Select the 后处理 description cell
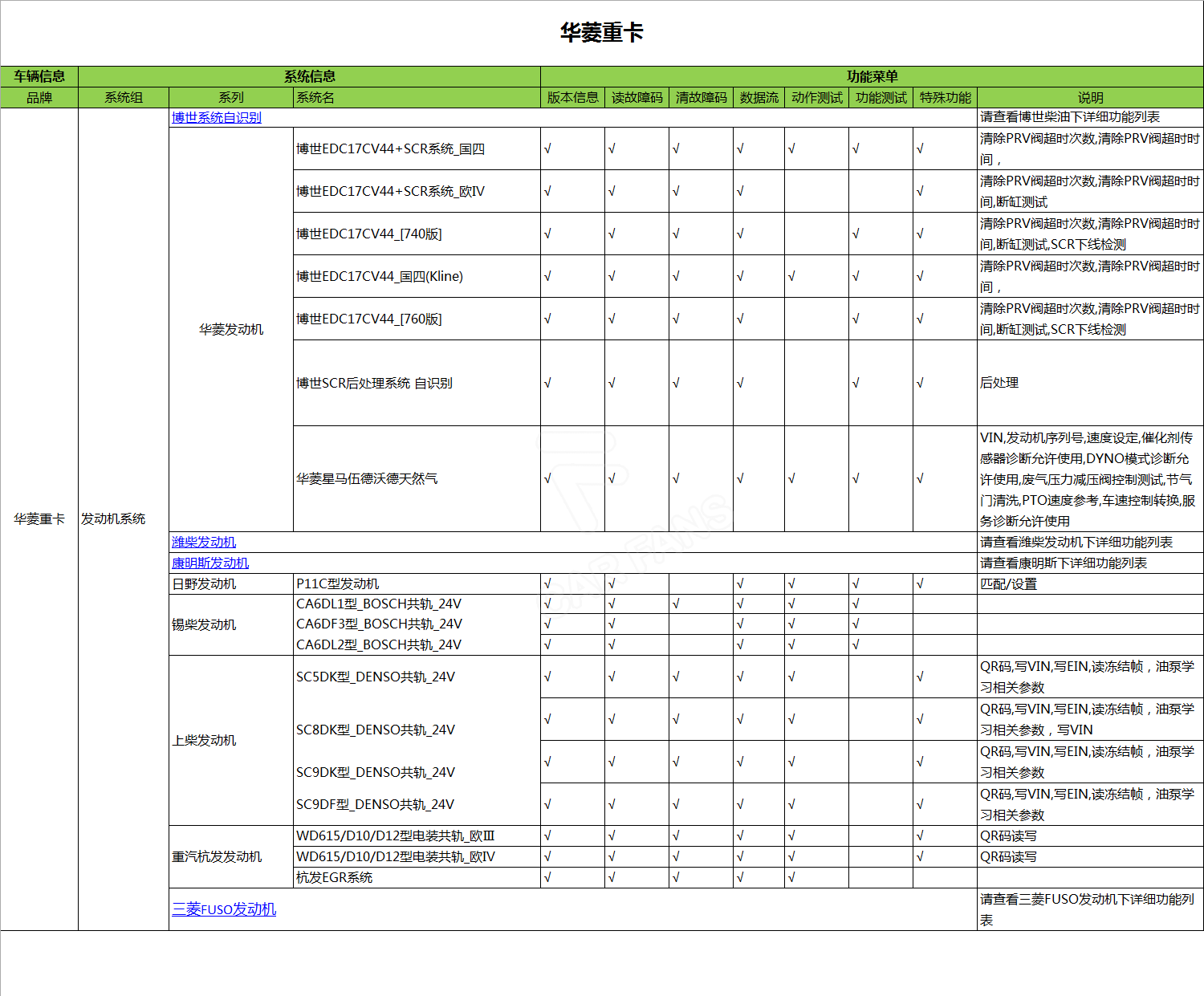The image size is (1204, 996). [1090, 383]
